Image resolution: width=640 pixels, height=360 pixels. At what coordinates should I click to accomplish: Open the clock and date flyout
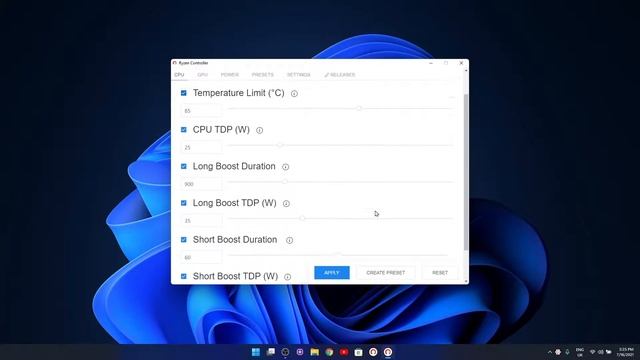pos(626,352)
